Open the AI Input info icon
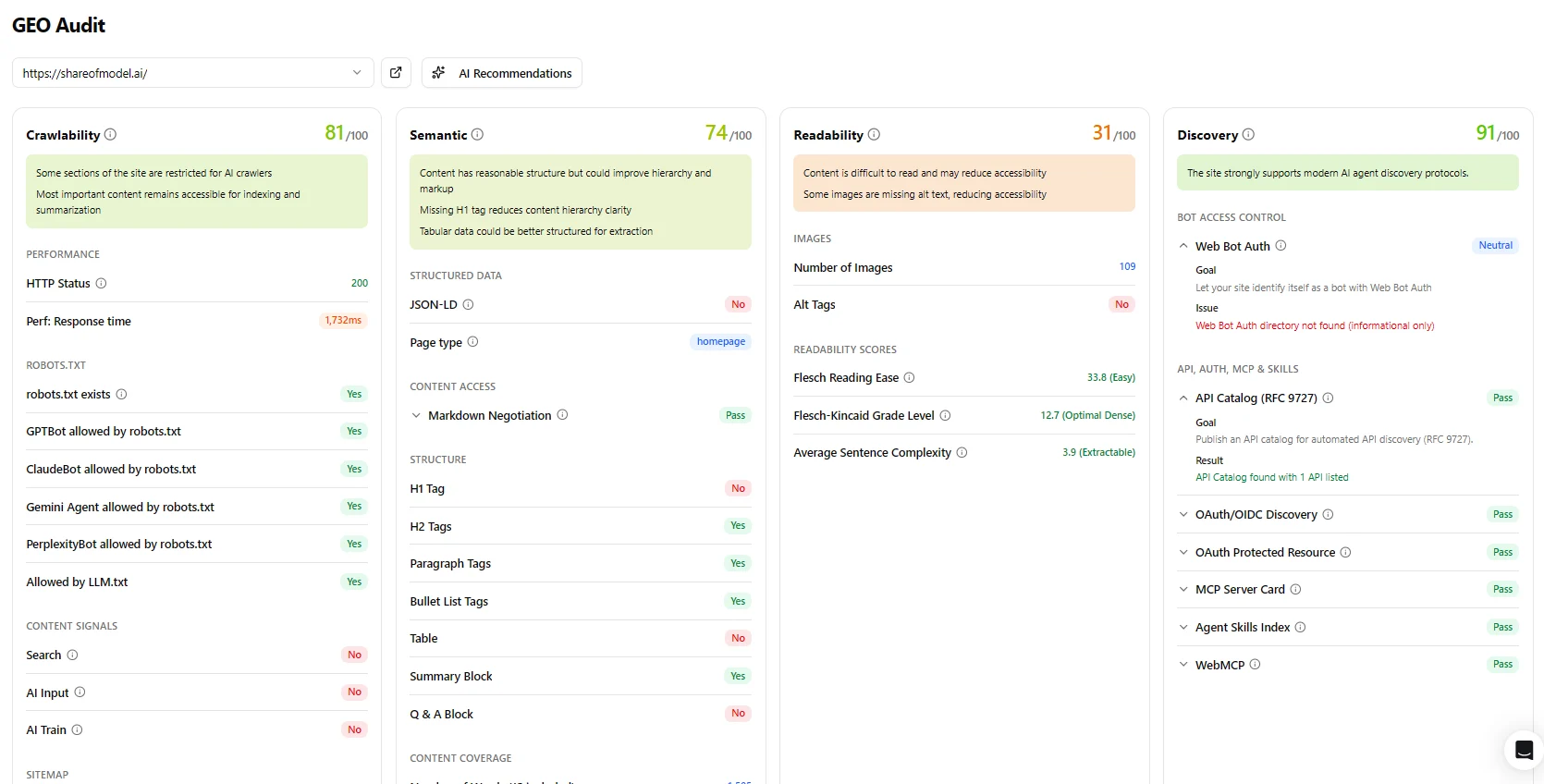 80,692
